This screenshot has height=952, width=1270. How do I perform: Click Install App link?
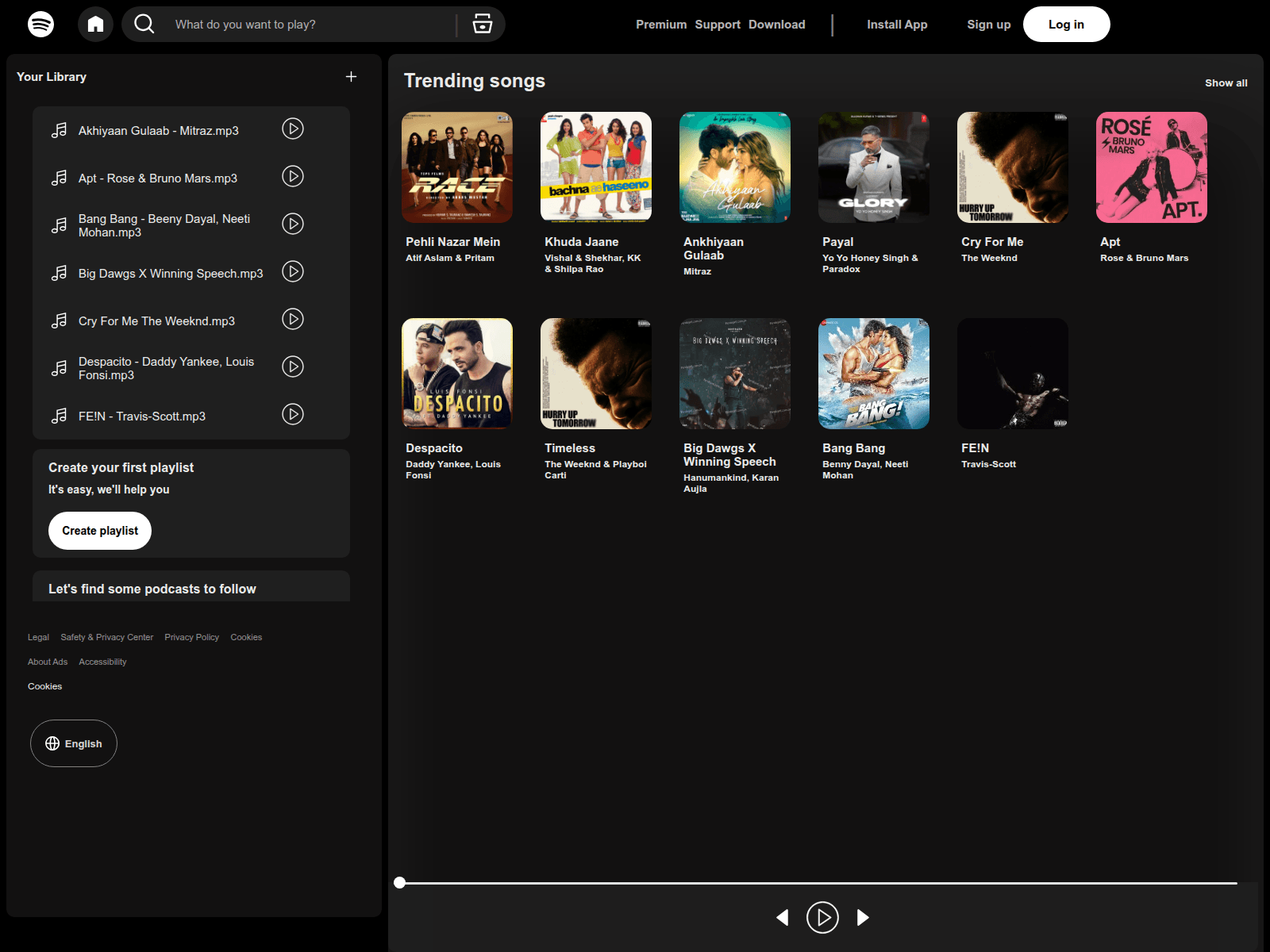click(897, 25)
